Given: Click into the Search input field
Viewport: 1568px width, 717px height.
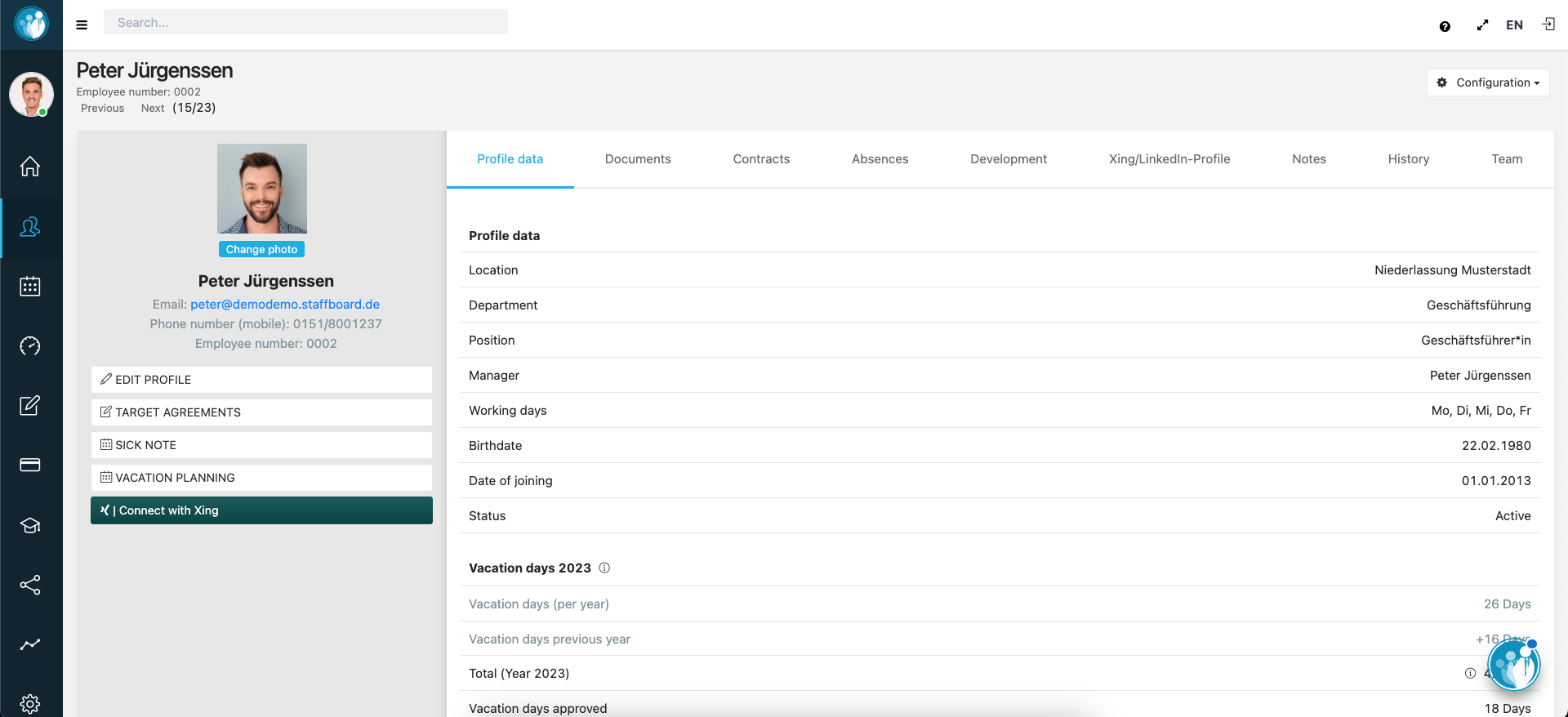Looking at the screenshot, I should 305,23.
